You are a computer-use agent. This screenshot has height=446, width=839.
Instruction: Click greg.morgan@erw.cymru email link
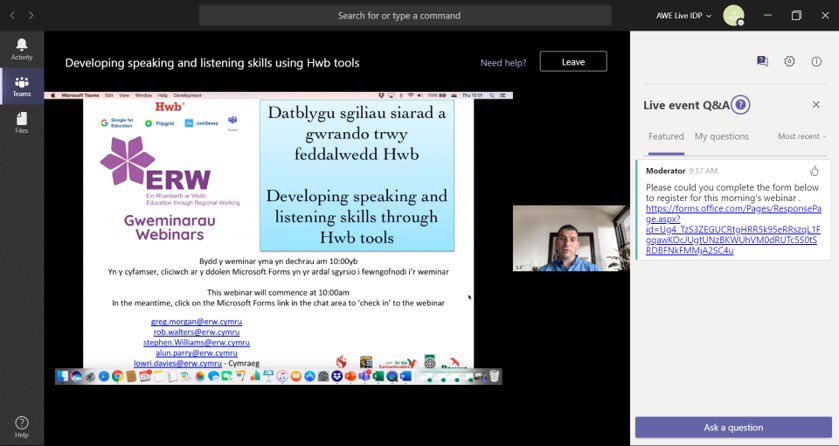pos(196,322)
